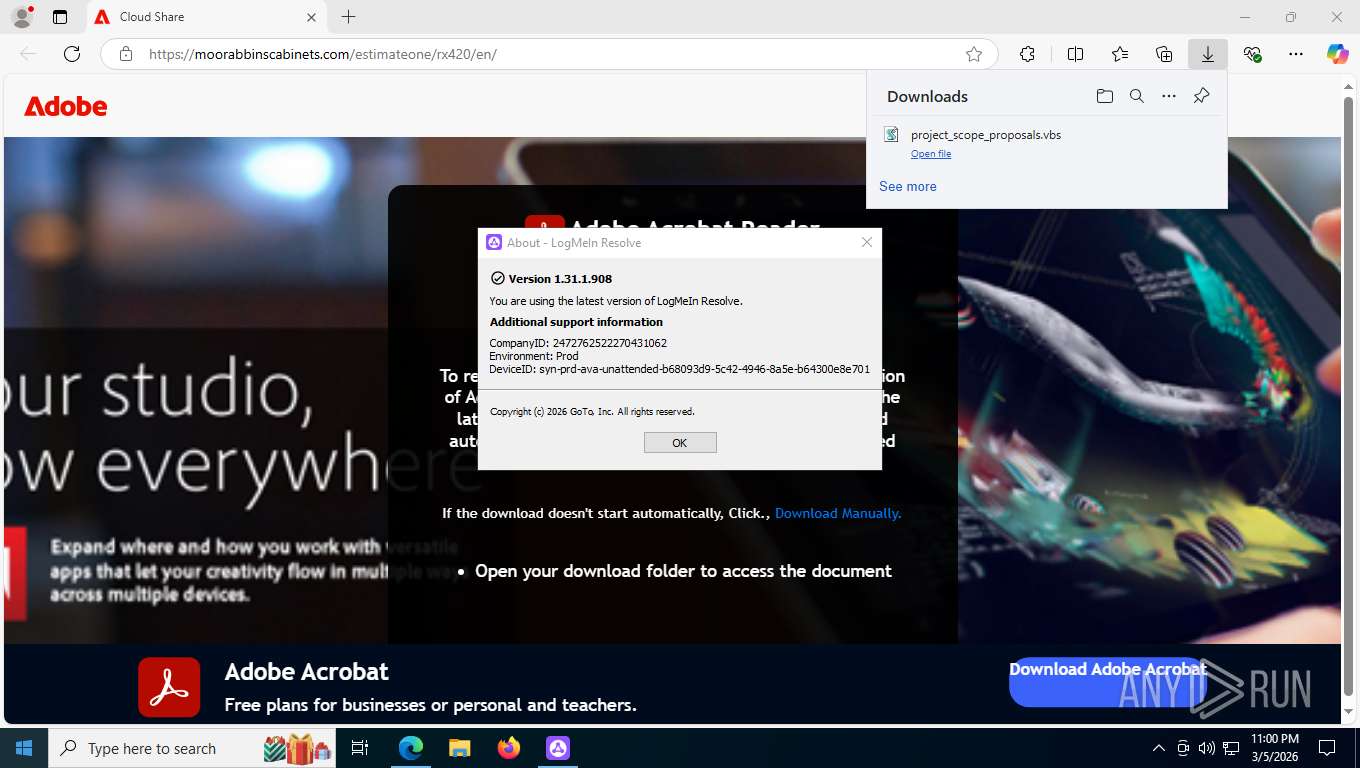Viewport: 1360px width, 768px height.
Task: Open Task View on the taskbar
Action: click(360, 748)
